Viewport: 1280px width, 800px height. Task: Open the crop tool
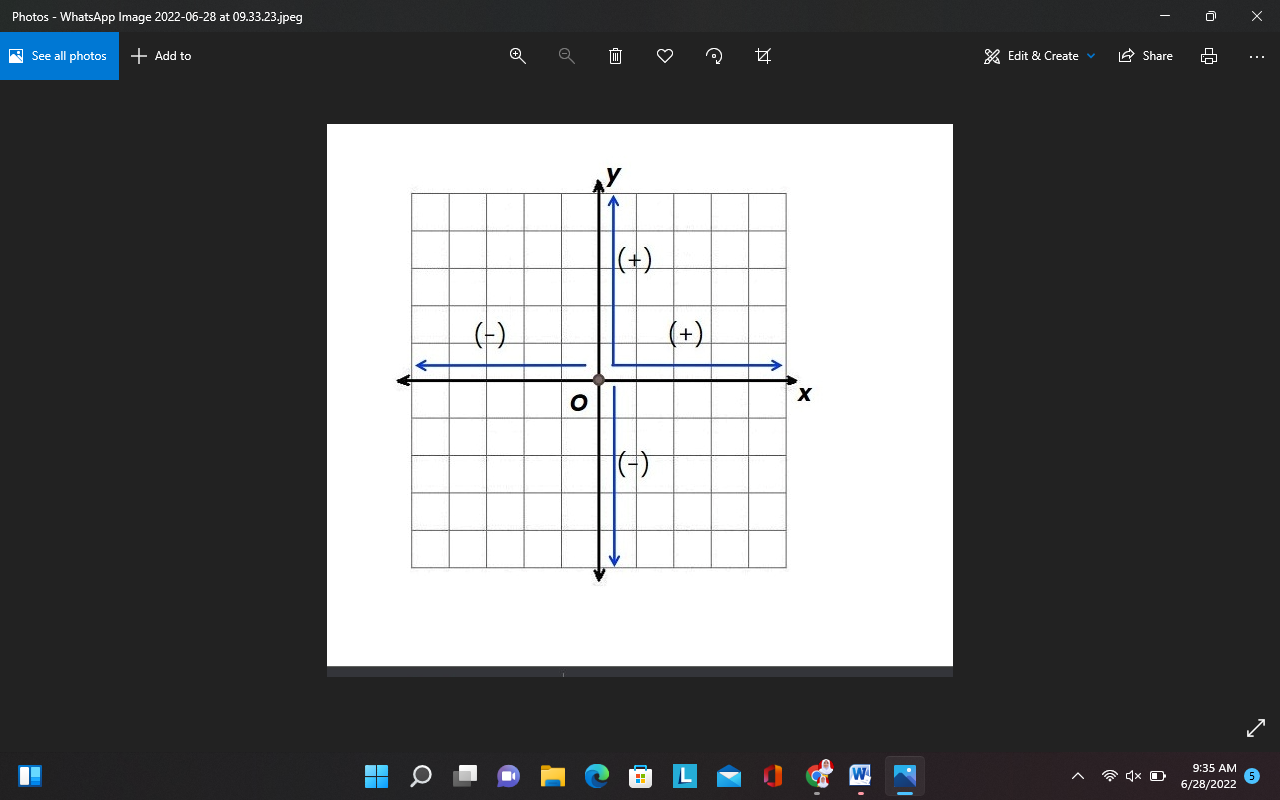(763, 56)
